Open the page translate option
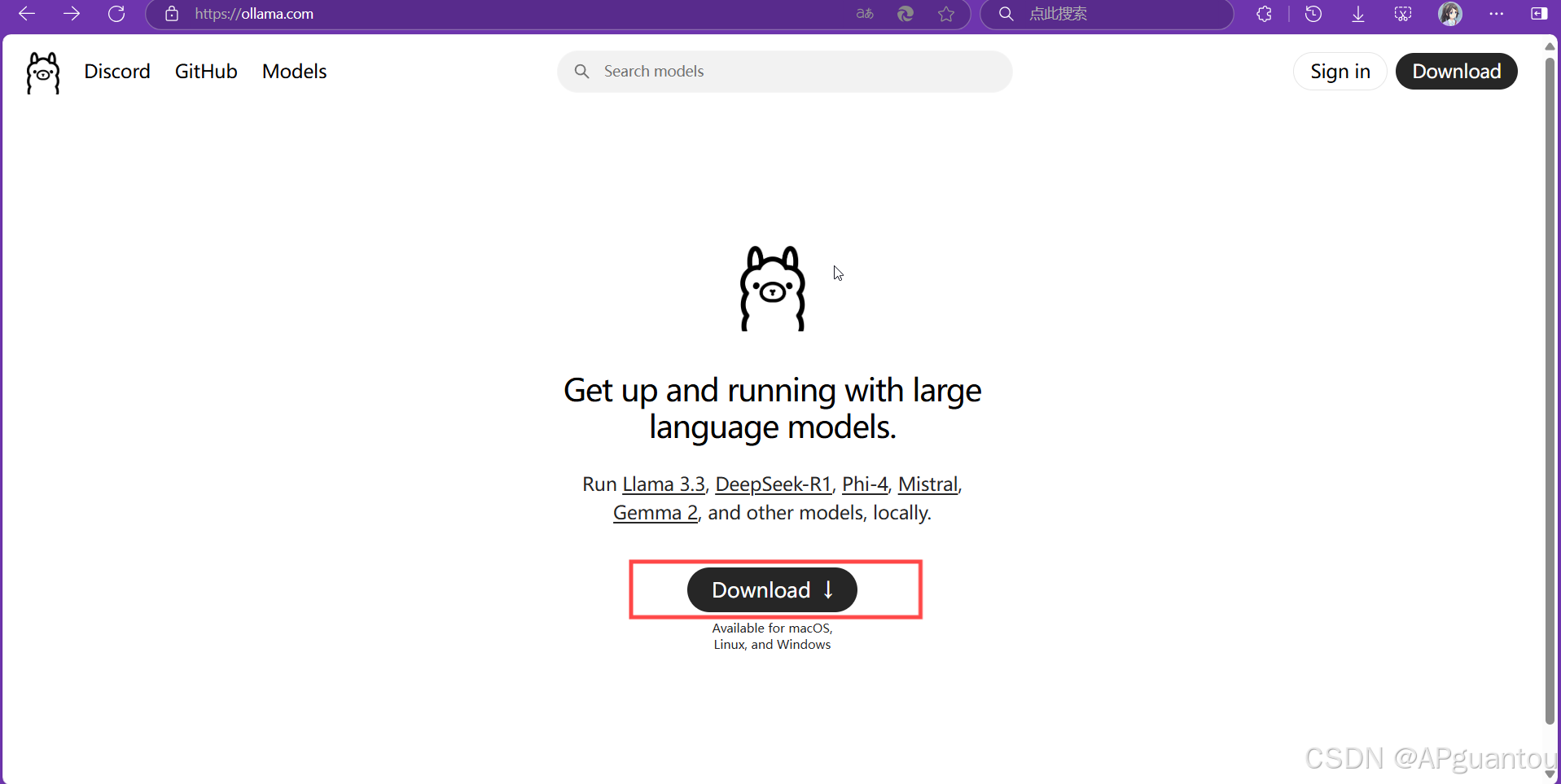This screenshot has height=784, width=1561. point(865,14)
